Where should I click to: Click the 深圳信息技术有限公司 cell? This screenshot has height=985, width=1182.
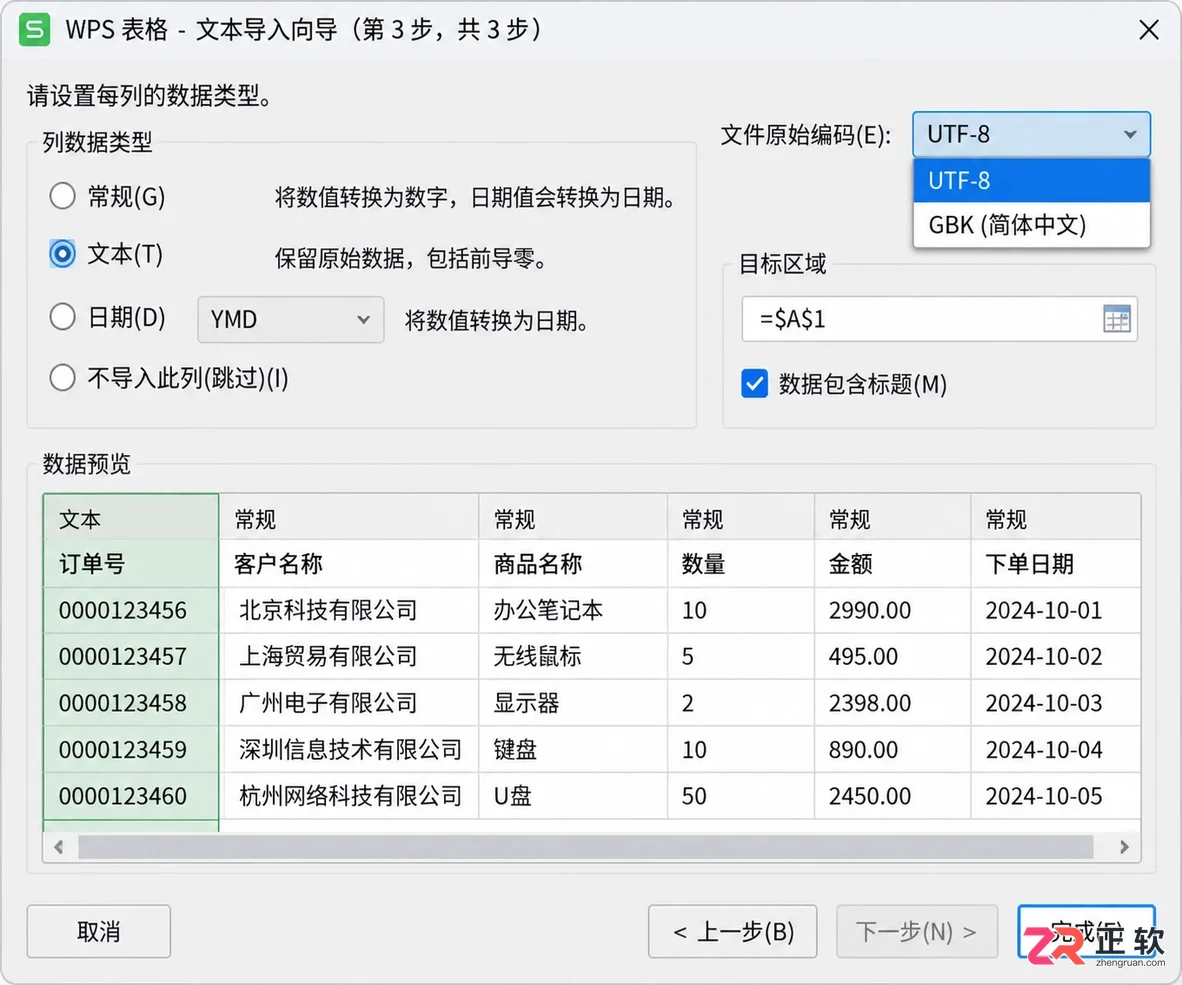(349, 750)
